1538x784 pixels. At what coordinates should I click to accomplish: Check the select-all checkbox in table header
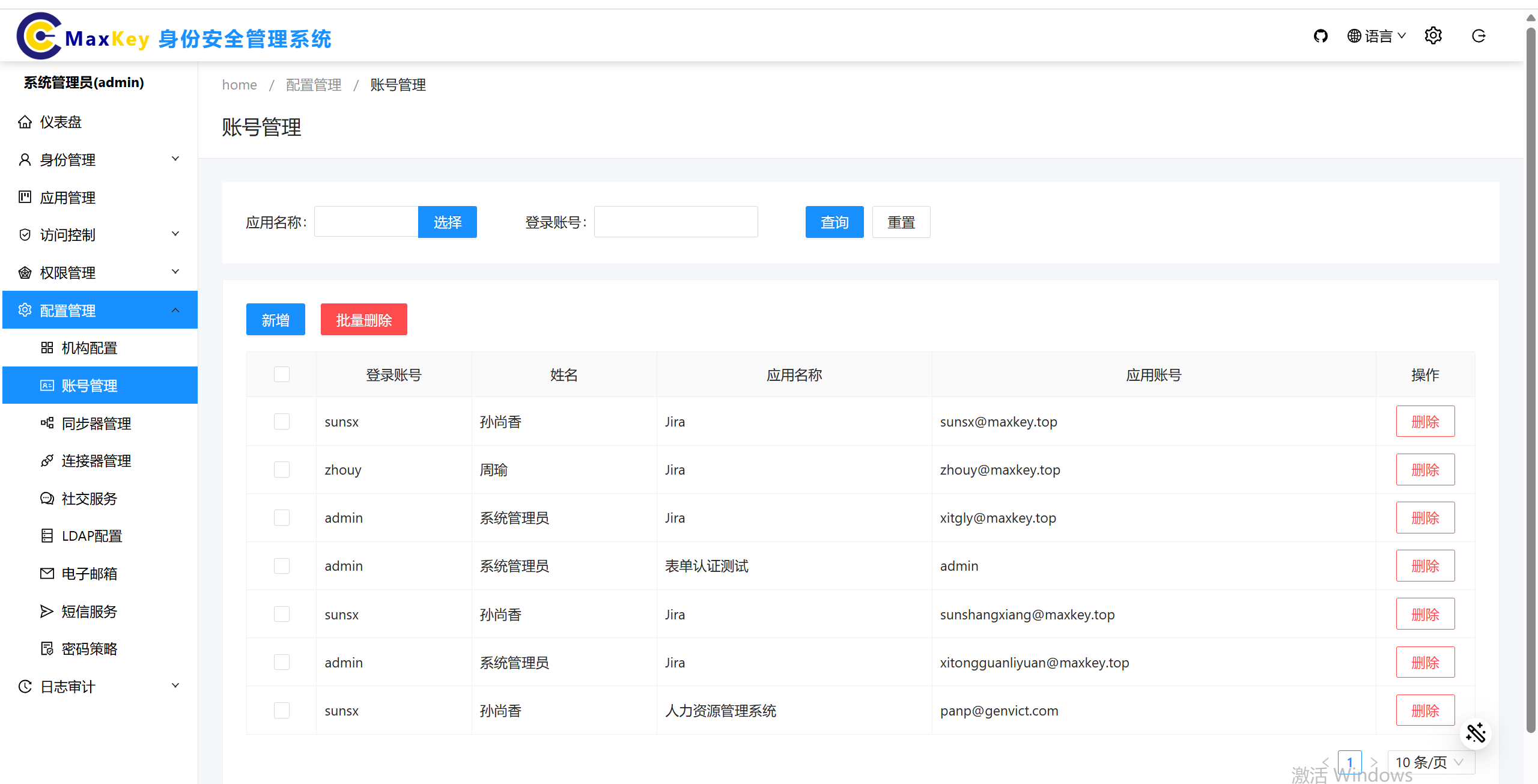(281, 374)
